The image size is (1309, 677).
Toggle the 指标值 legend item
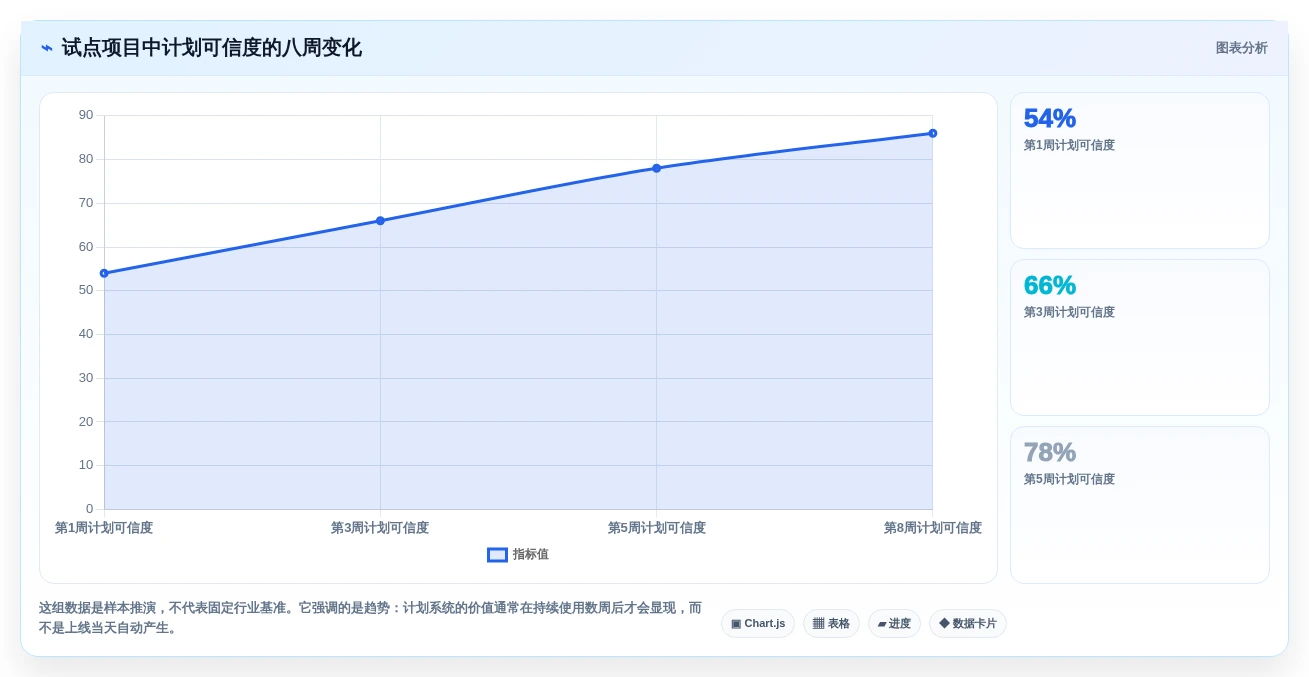click(518, 555)
